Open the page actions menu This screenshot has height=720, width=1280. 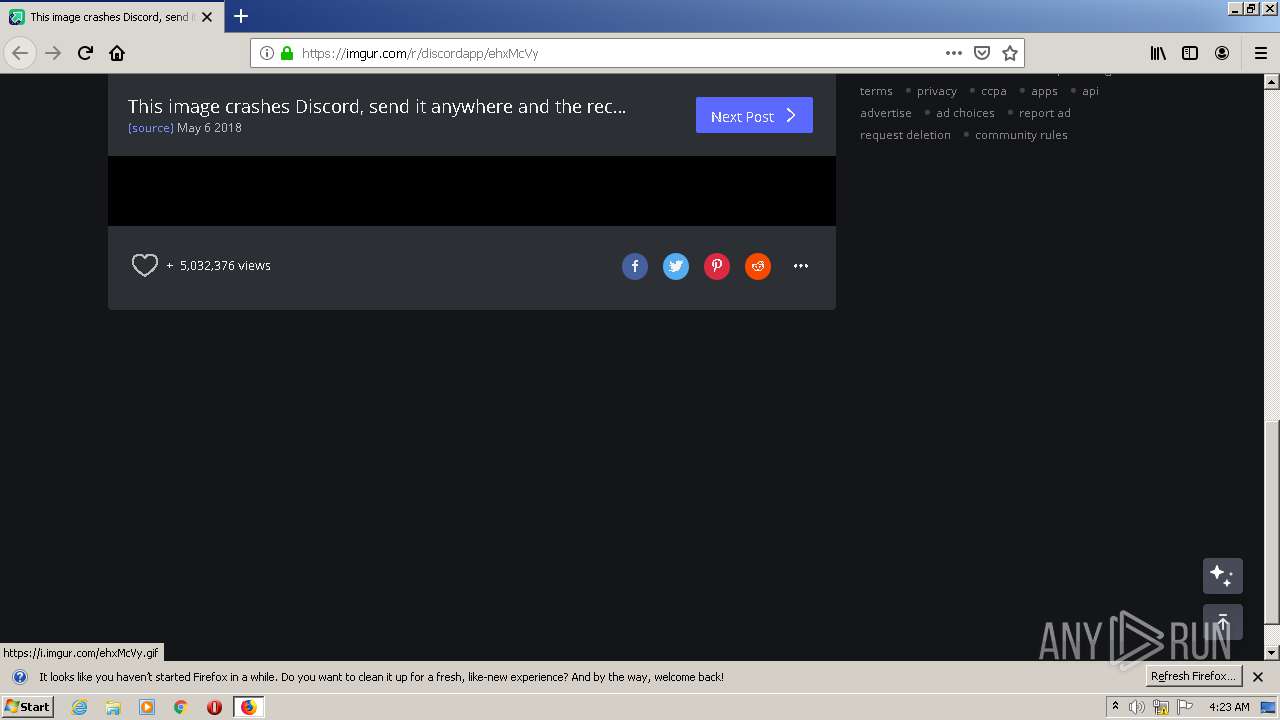(x=954, y=53)
